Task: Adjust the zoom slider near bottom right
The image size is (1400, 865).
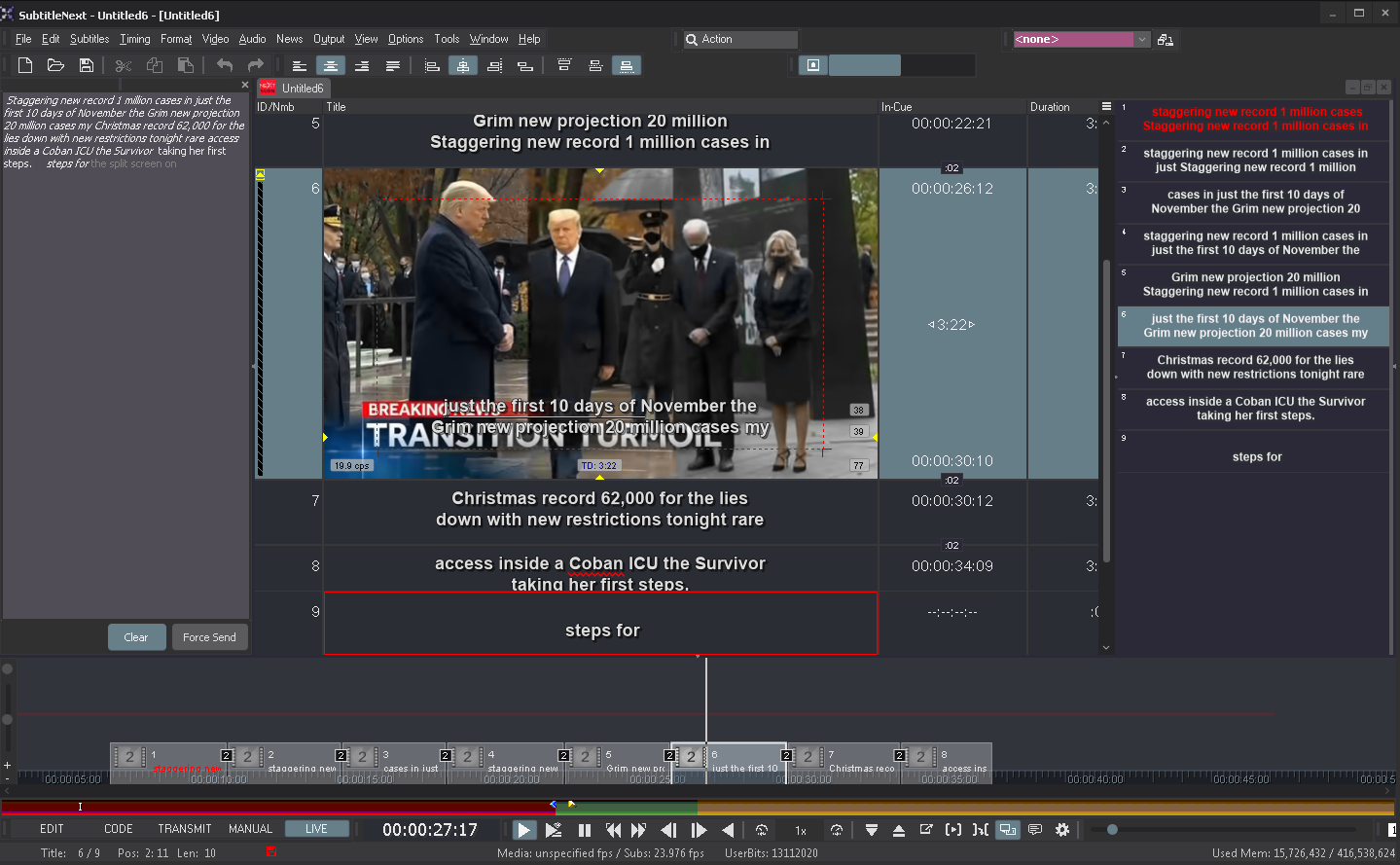Action: point(1111,830)
